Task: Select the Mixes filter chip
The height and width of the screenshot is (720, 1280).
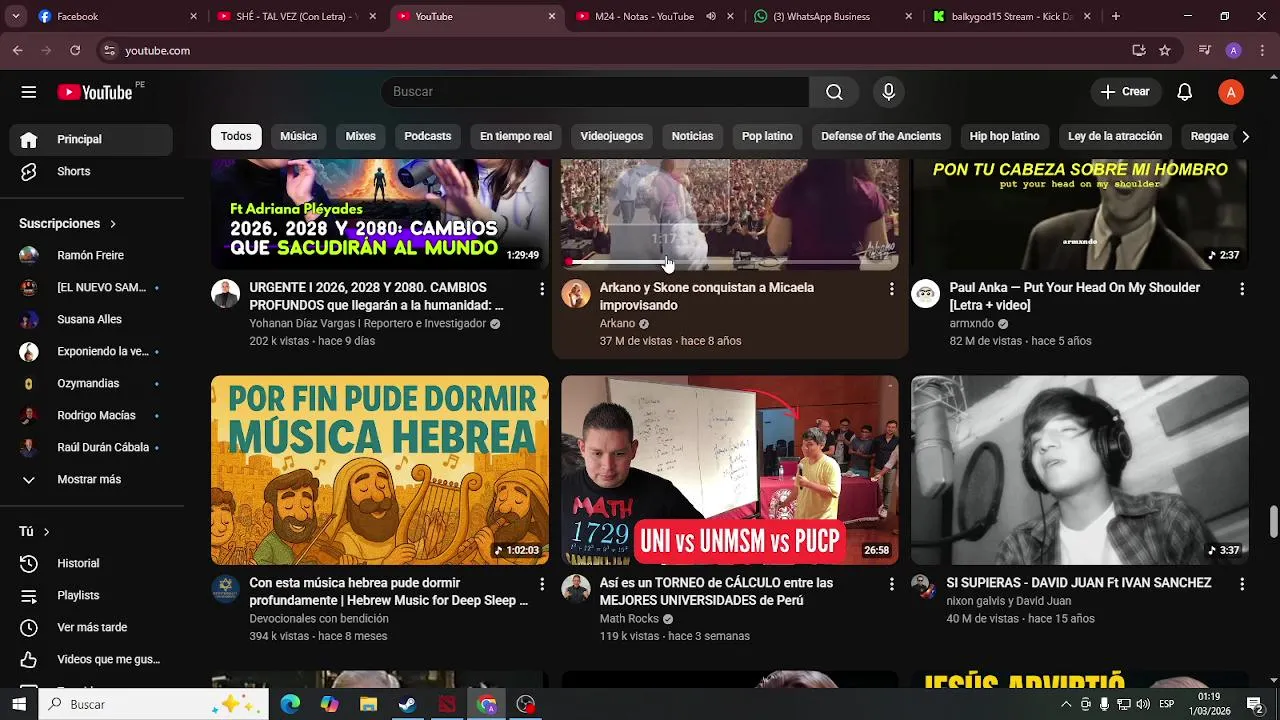Action: (x=360, y=136)
